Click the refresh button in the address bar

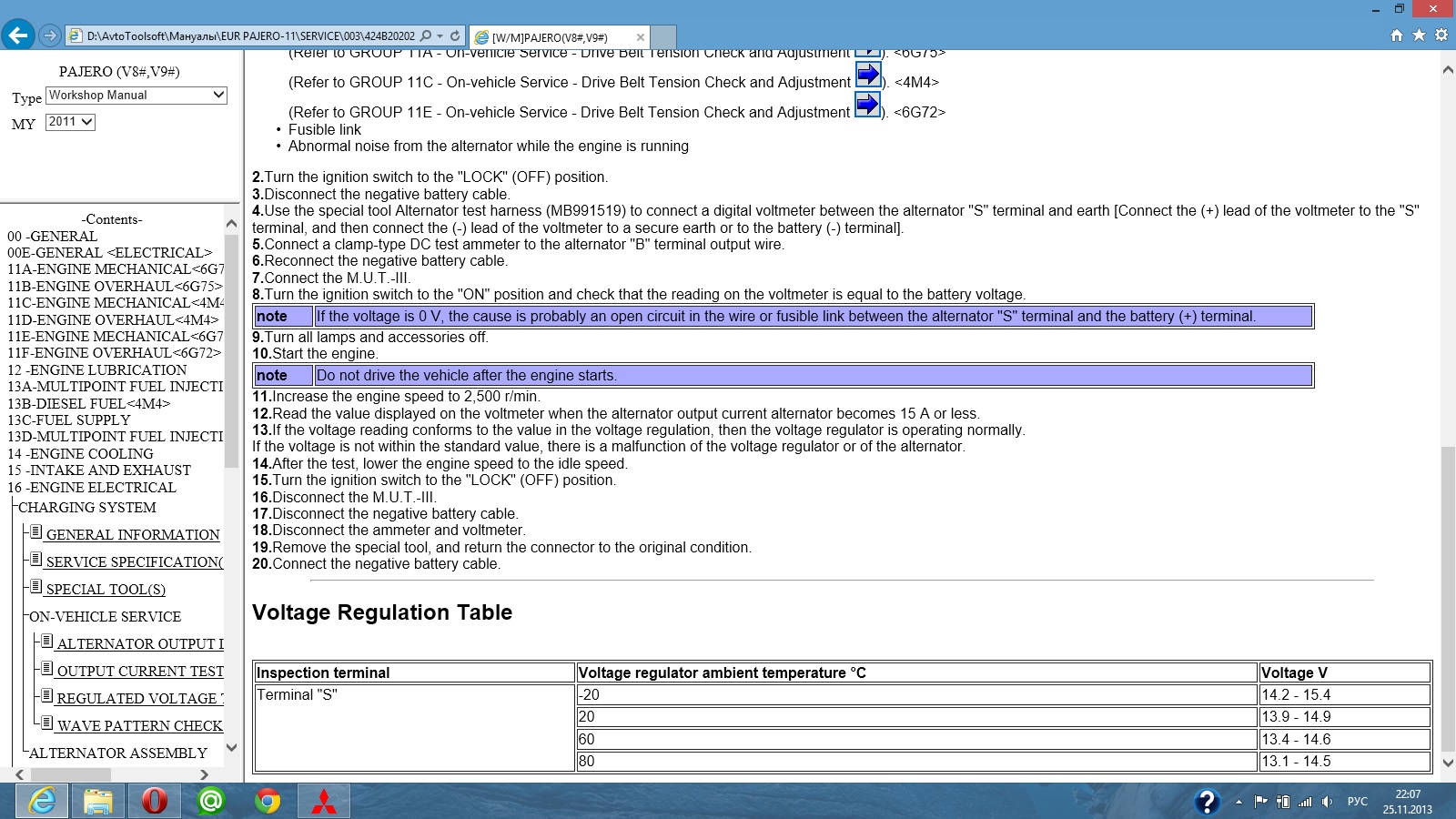coord(455,36)
